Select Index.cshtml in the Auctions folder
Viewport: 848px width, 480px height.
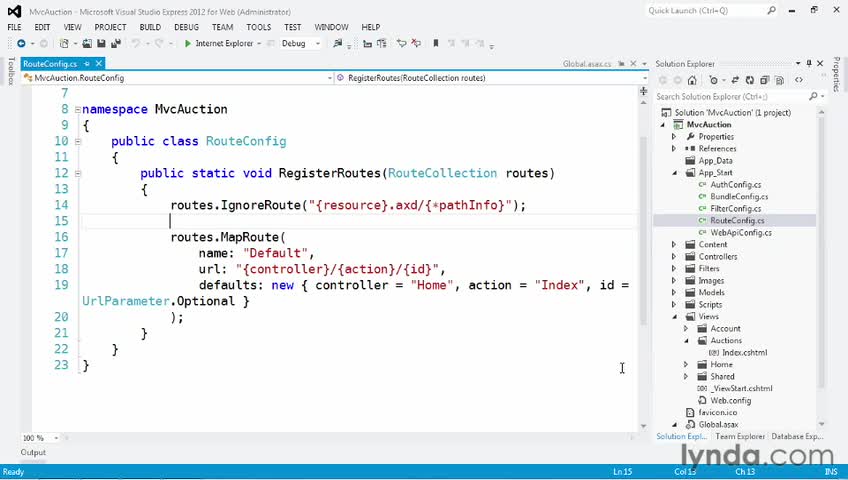pyautogui.click(x=744, y=352)
